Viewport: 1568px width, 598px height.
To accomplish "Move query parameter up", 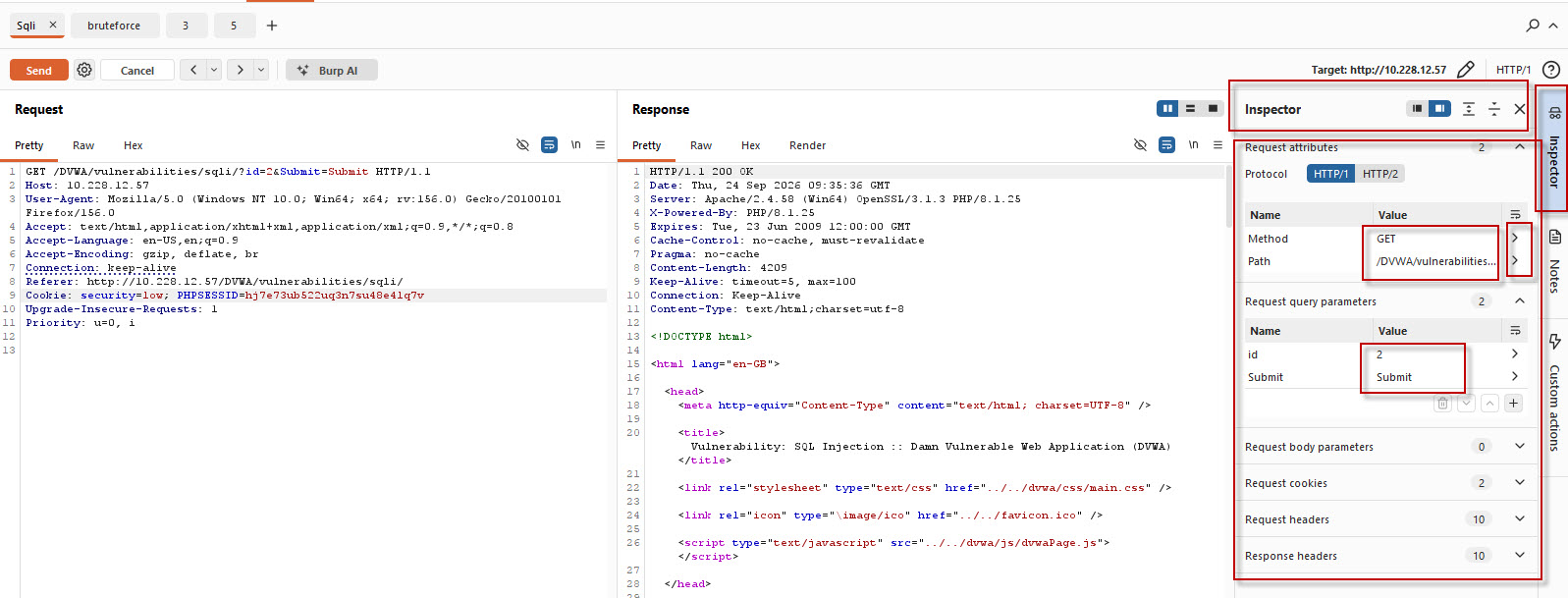I will tap(1489, 403).
